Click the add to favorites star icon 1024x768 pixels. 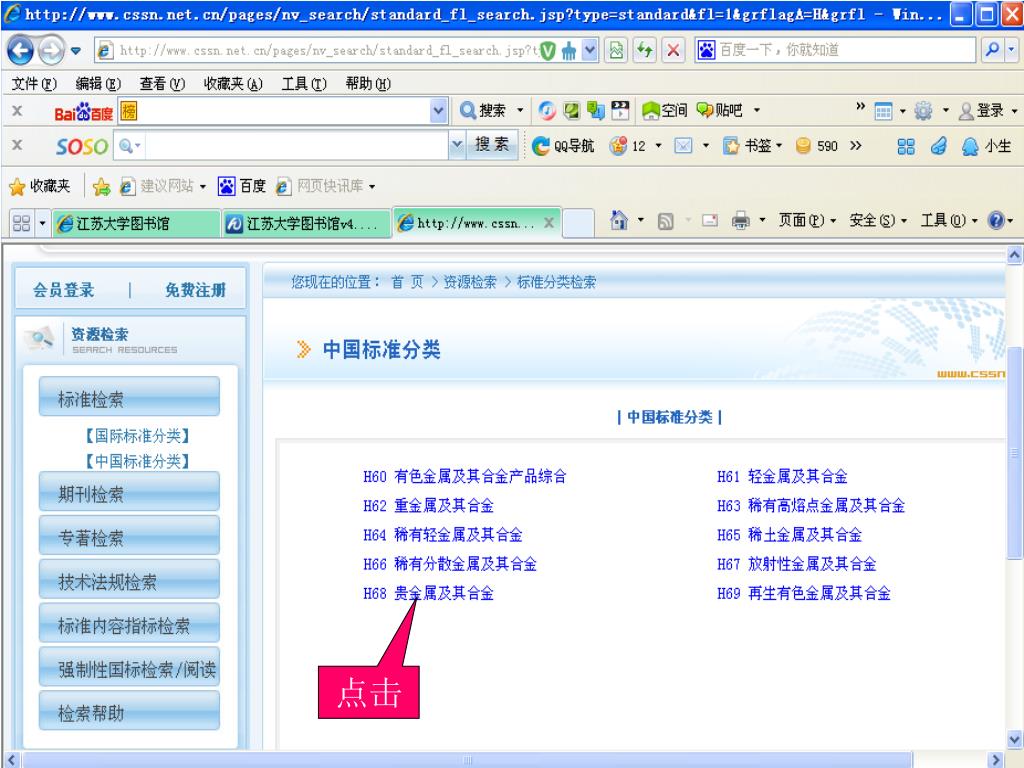pos(101,187)
